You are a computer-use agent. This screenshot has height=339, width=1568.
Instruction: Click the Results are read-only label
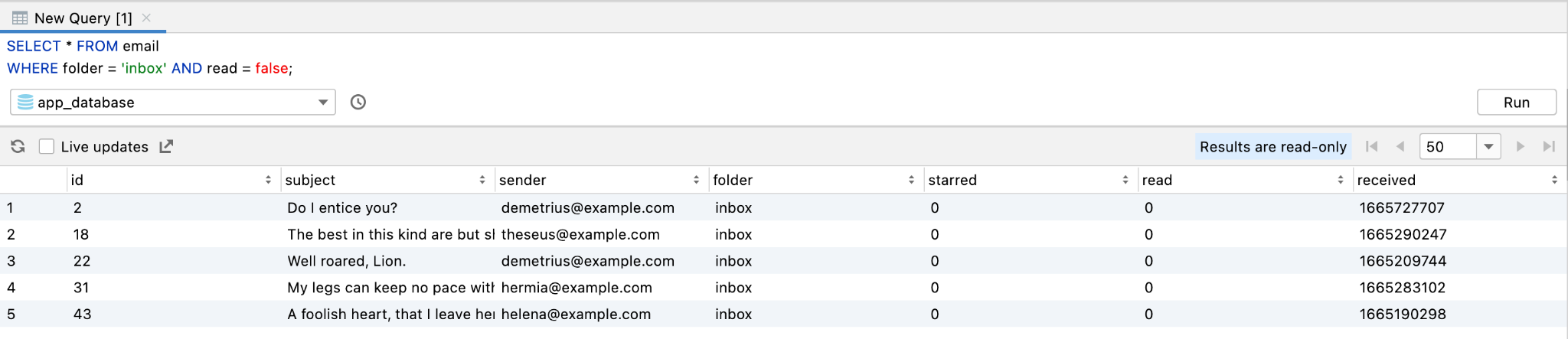(x=1272, y=146)
